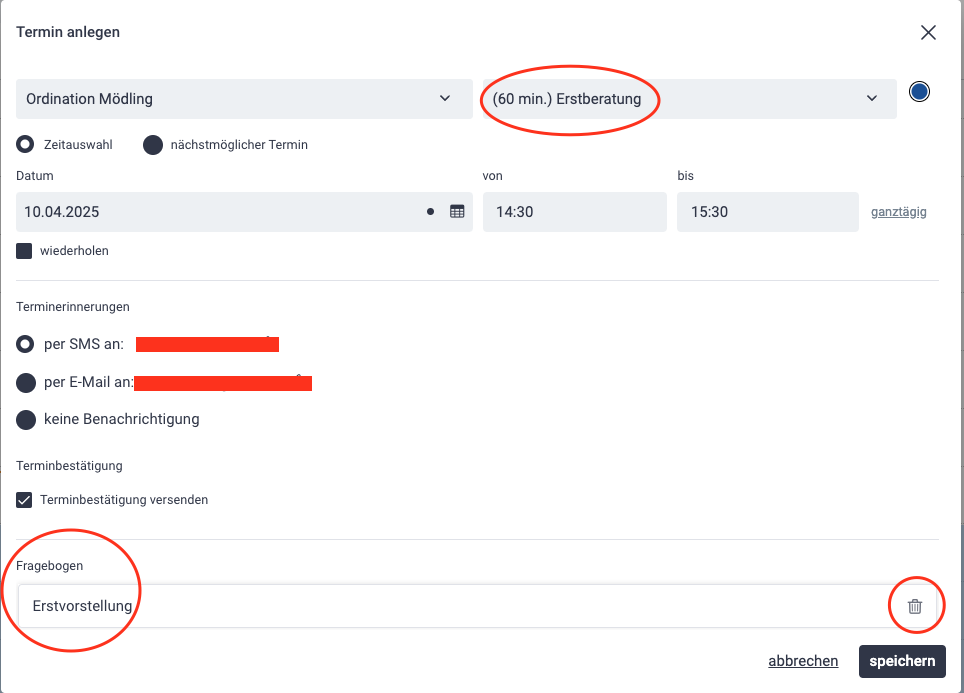The image size is (964, 693).
Task: Click the ganztägig link
Action: pos(898,212)
